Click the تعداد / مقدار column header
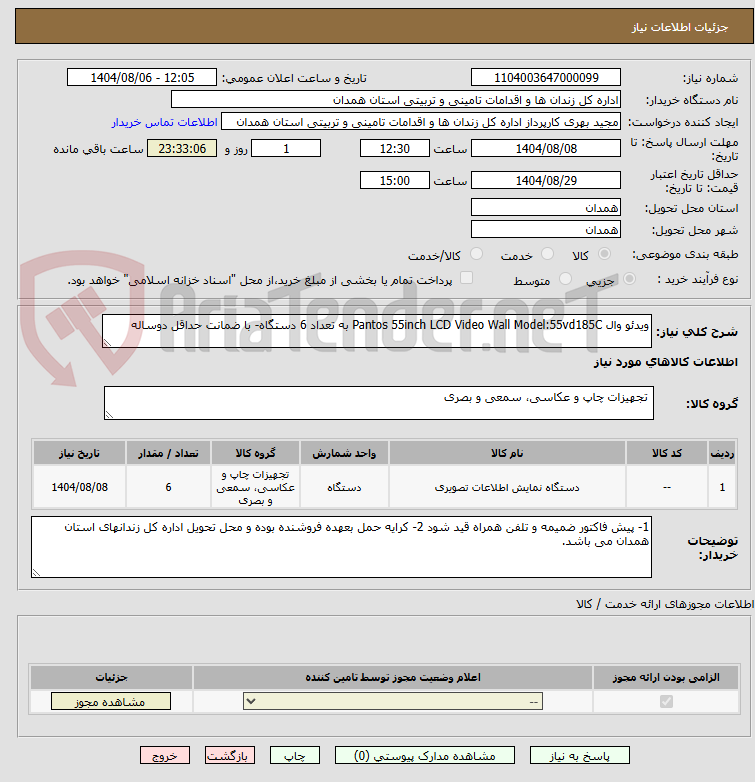Screen dimensions: 755x782 click(x=169, y=453)
